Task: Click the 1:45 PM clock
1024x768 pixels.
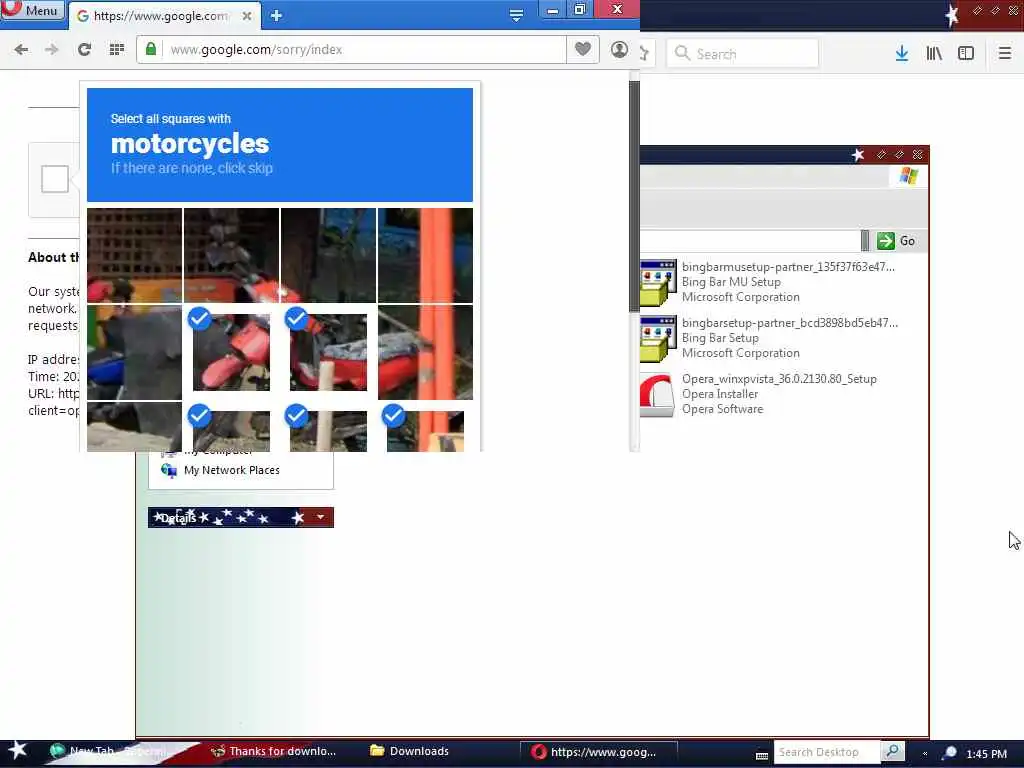Action: (987, 754)
